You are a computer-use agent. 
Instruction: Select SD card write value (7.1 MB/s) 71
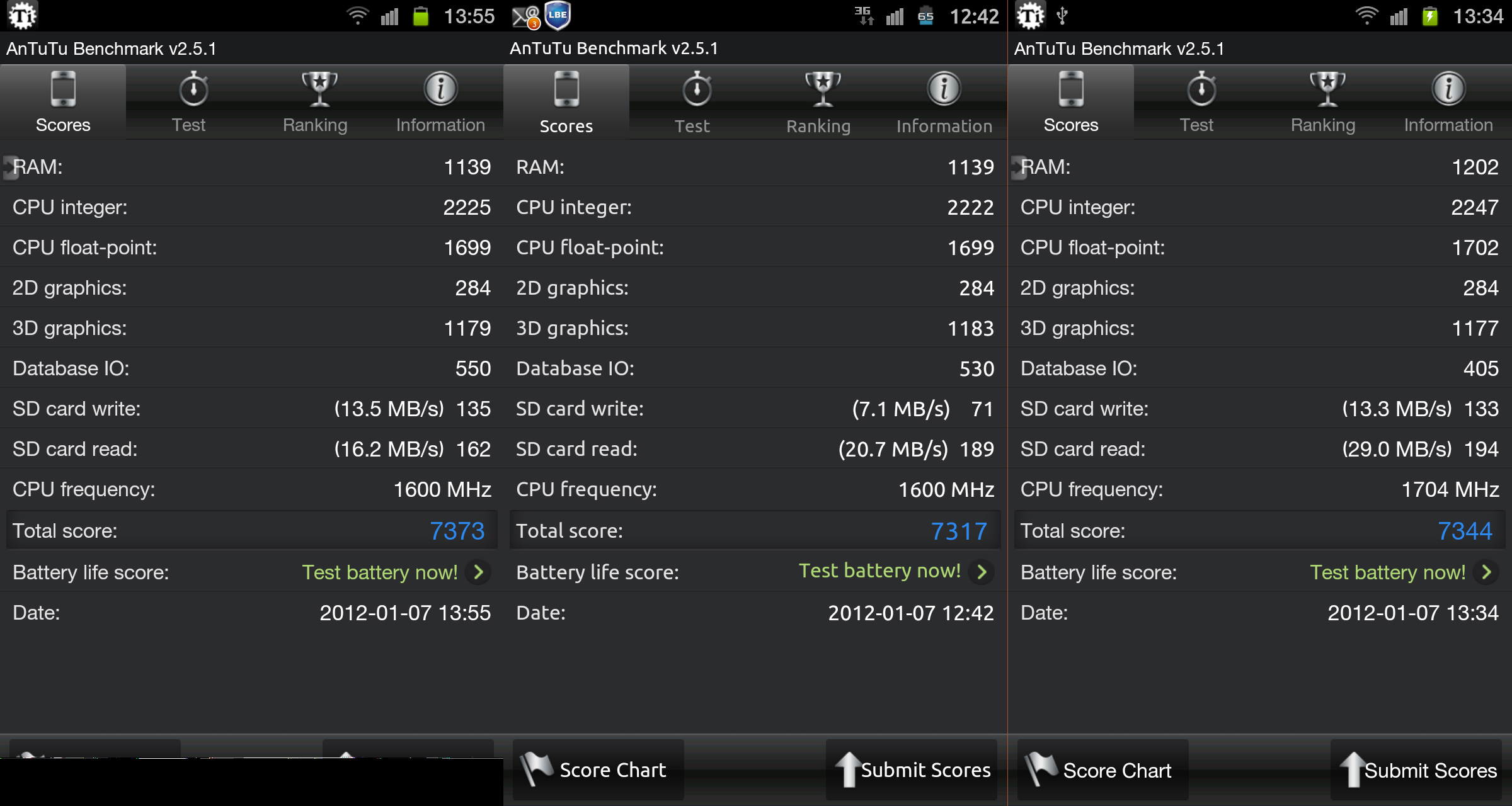(923, 409)
